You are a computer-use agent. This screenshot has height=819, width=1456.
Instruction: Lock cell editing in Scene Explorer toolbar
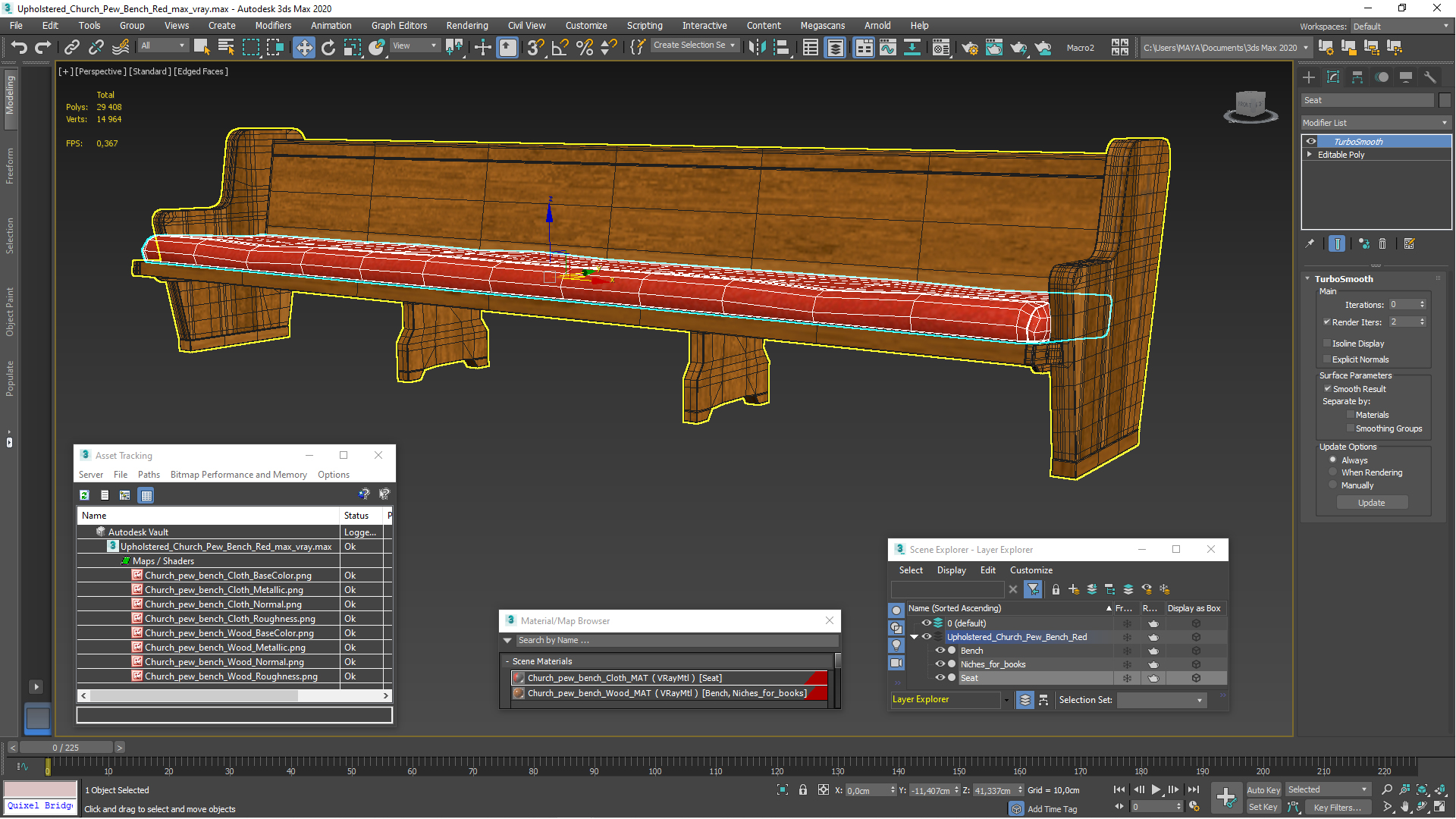(1056, 589)
